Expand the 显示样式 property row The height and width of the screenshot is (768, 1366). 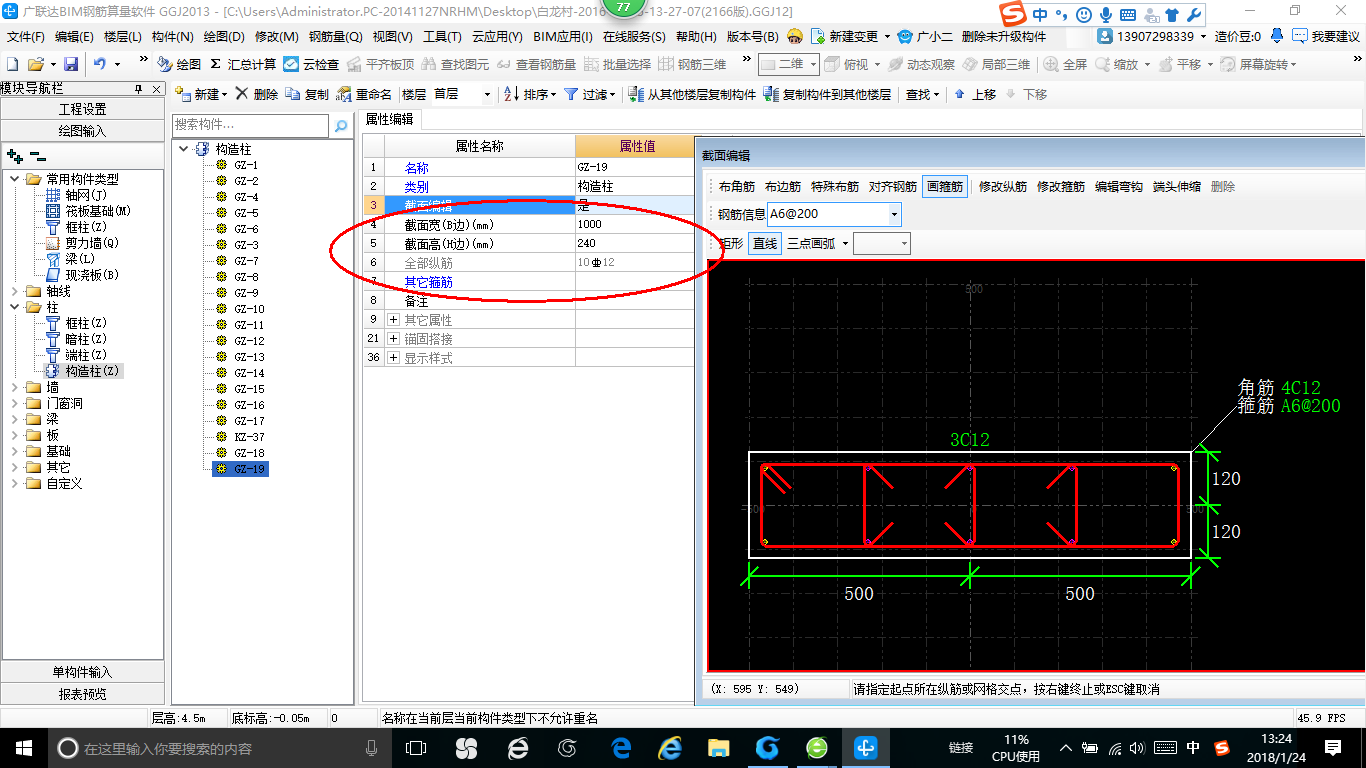click(x=393, y=358)
